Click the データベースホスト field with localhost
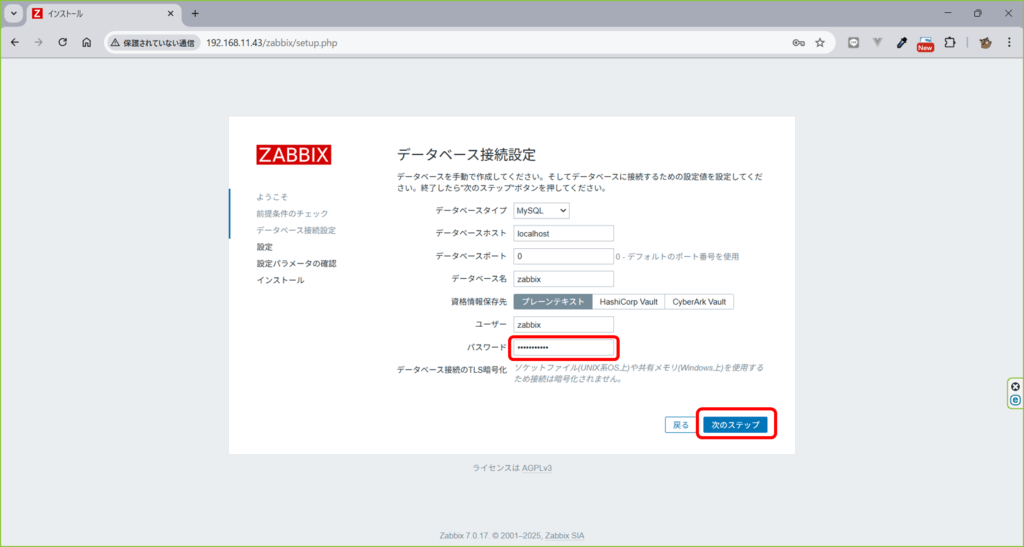The width and height of the screenshot is (1024, 547). 563,234
